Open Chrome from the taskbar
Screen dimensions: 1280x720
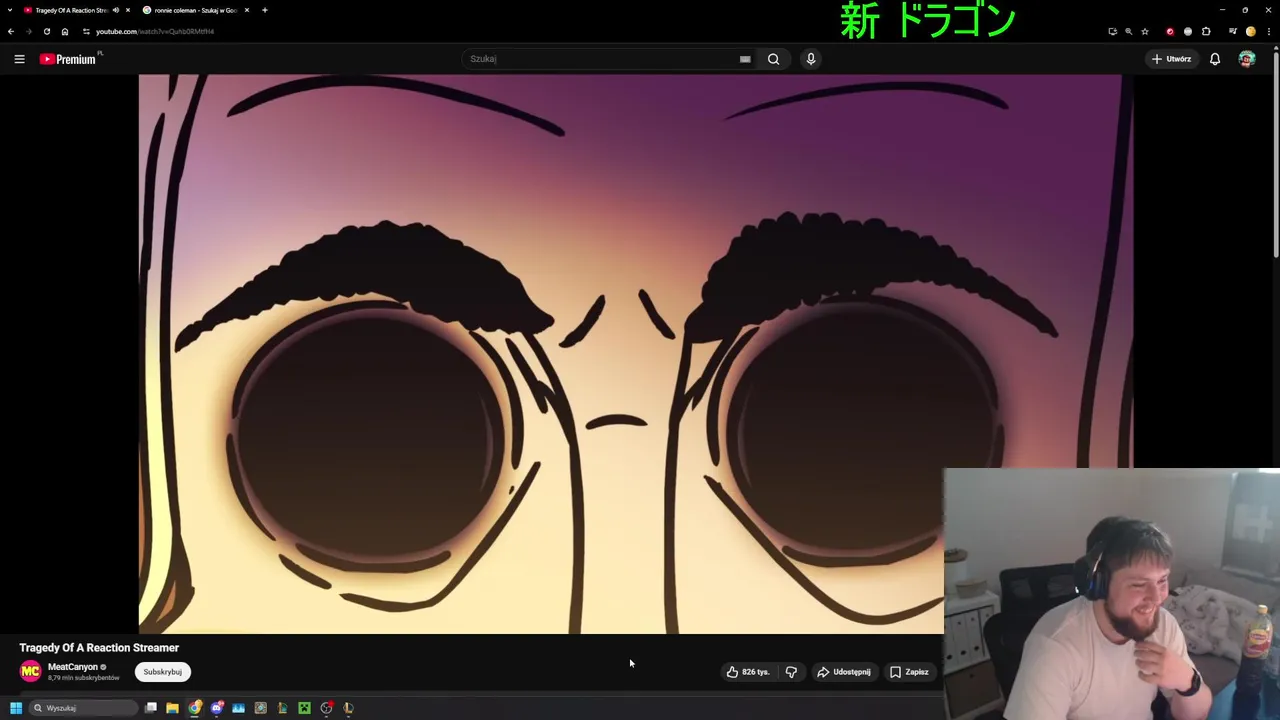(194, 708)
